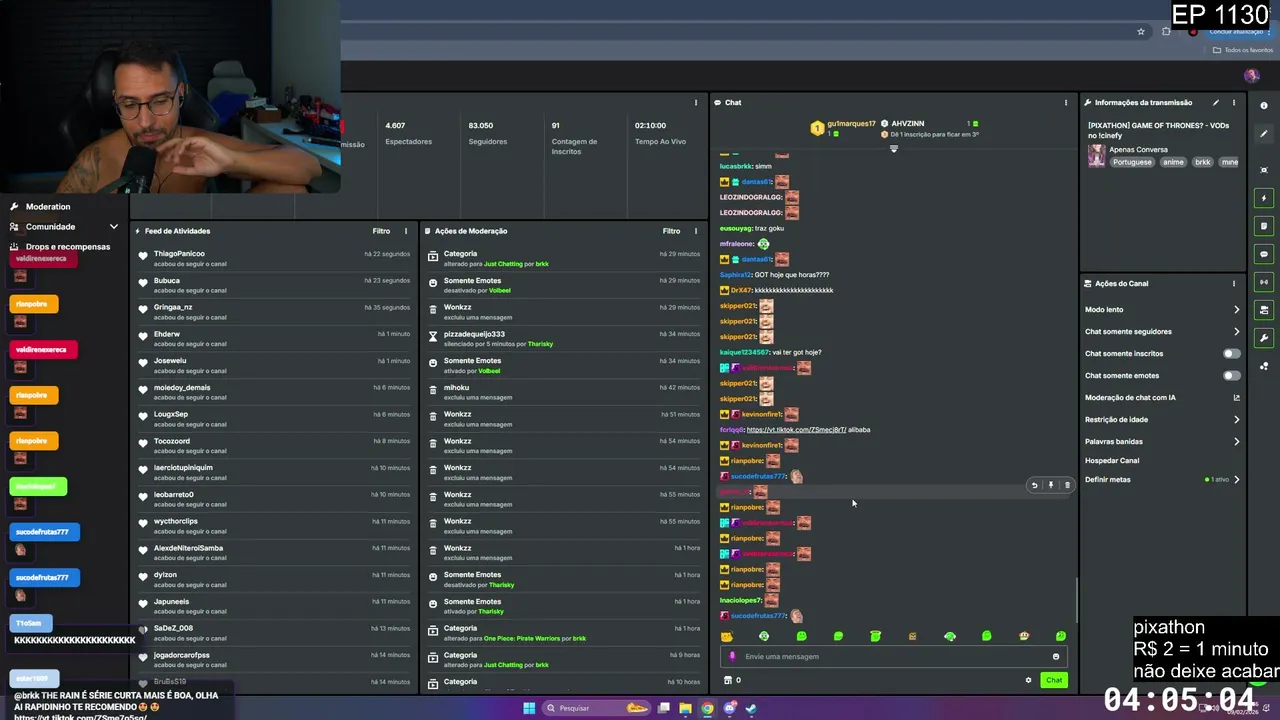1280x720 pixels.
Task: Click the broadcast signal icon in right sidebar
Action: pyautogui.click(x=1264, y=282)
